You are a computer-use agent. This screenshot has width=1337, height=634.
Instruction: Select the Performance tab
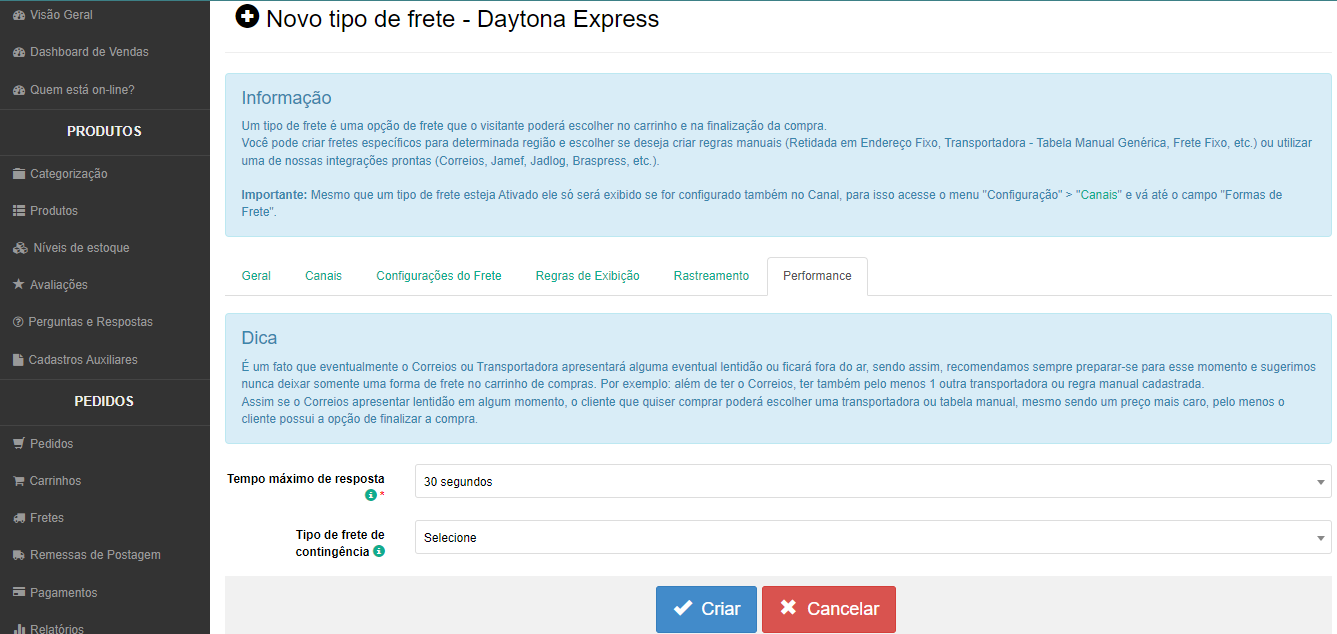point(817,276)
